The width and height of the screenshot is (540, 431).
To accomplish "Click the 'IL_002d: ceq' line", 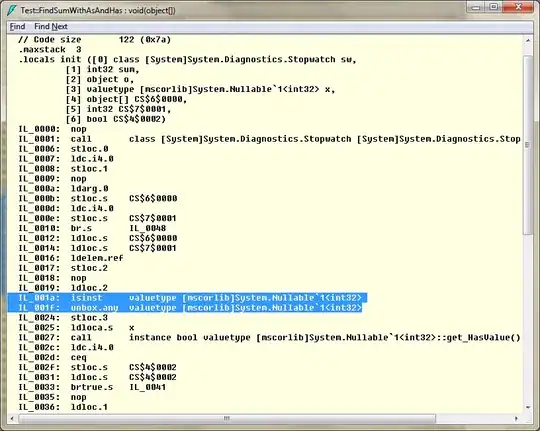I will point(52,358).
